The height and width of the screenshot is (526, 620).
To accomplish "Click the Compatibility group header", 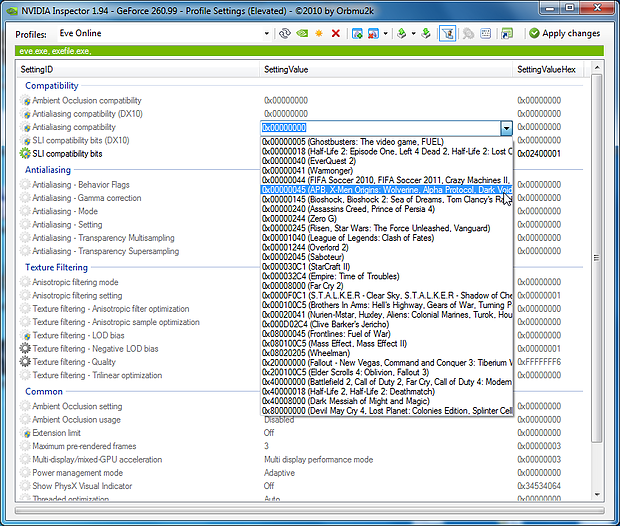I will coord(52,85).
